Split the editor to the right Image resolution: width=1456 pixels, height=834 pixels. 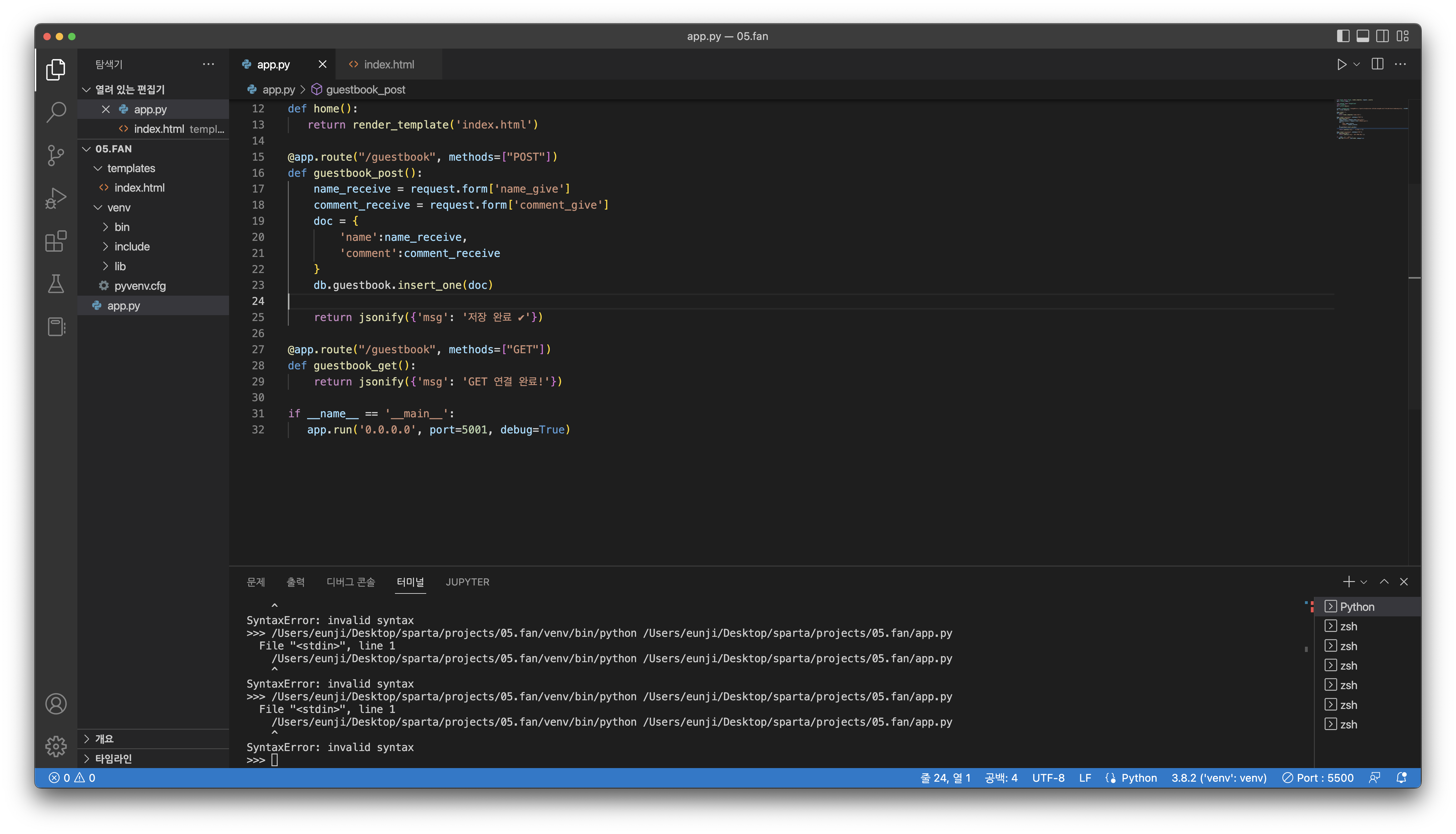pos(1378,65)
